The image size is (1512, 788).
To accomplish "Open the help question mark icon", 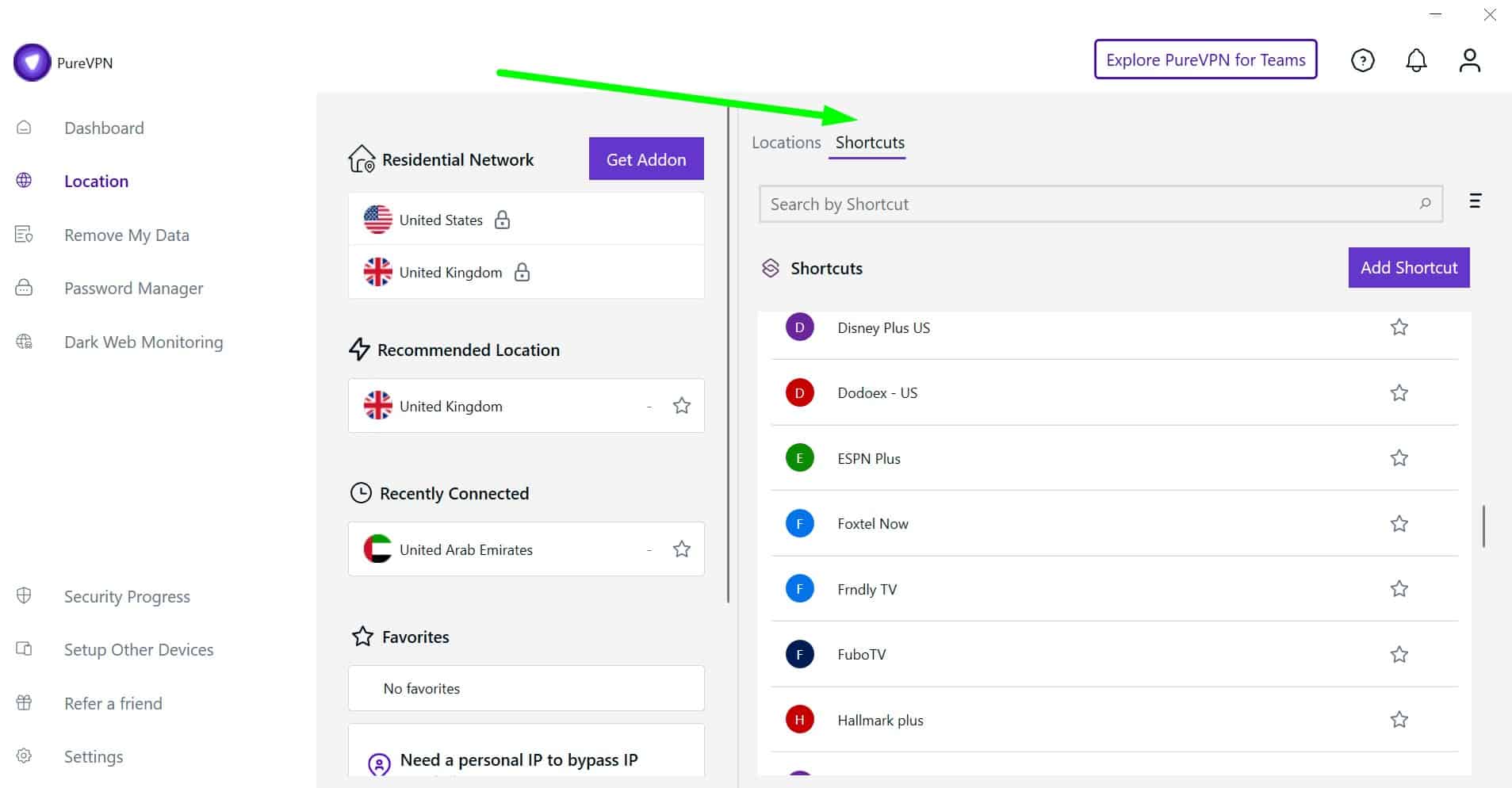I will point(1362,60).
